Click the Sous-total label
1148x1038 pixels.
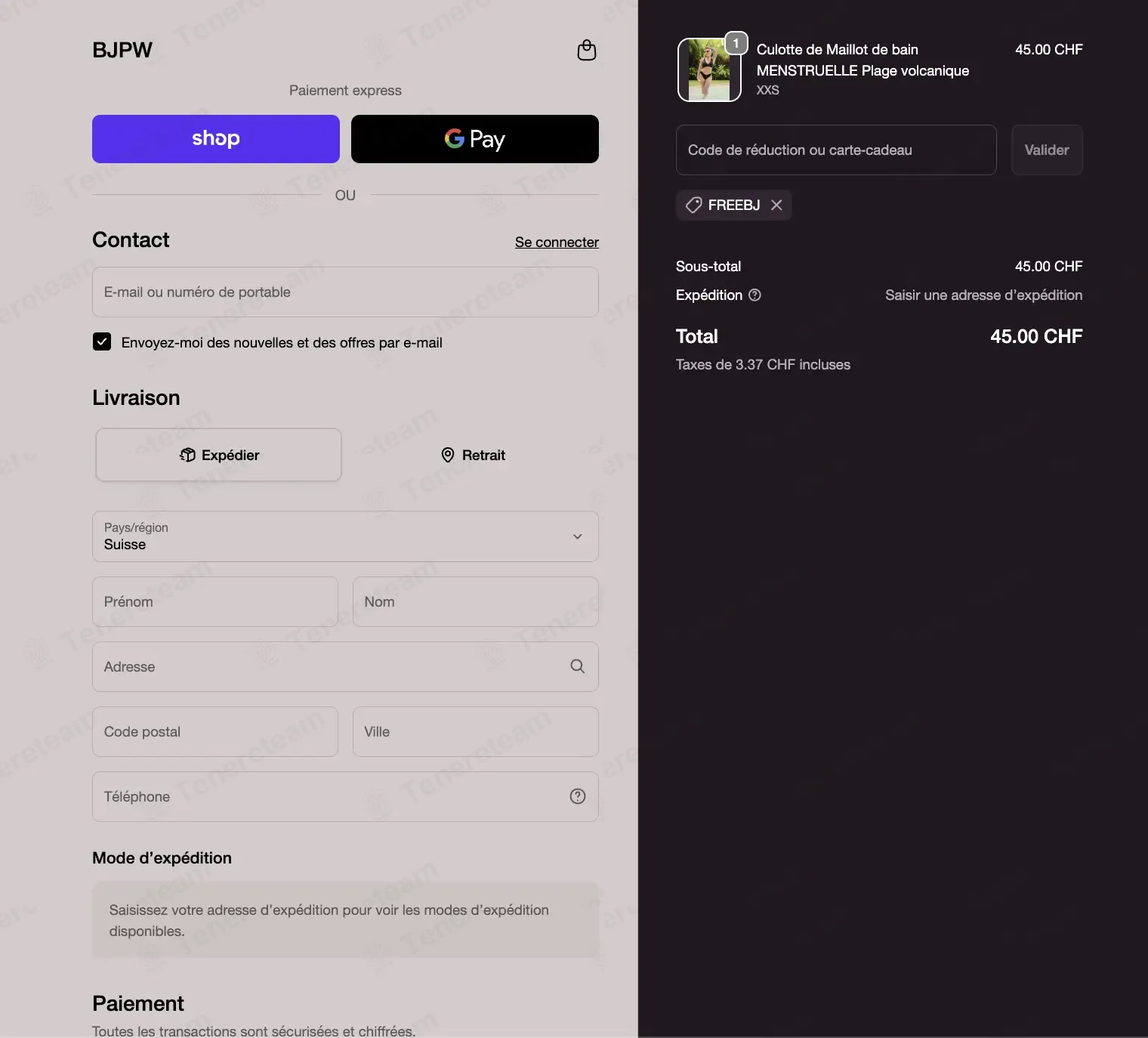(x=708, y=266)
